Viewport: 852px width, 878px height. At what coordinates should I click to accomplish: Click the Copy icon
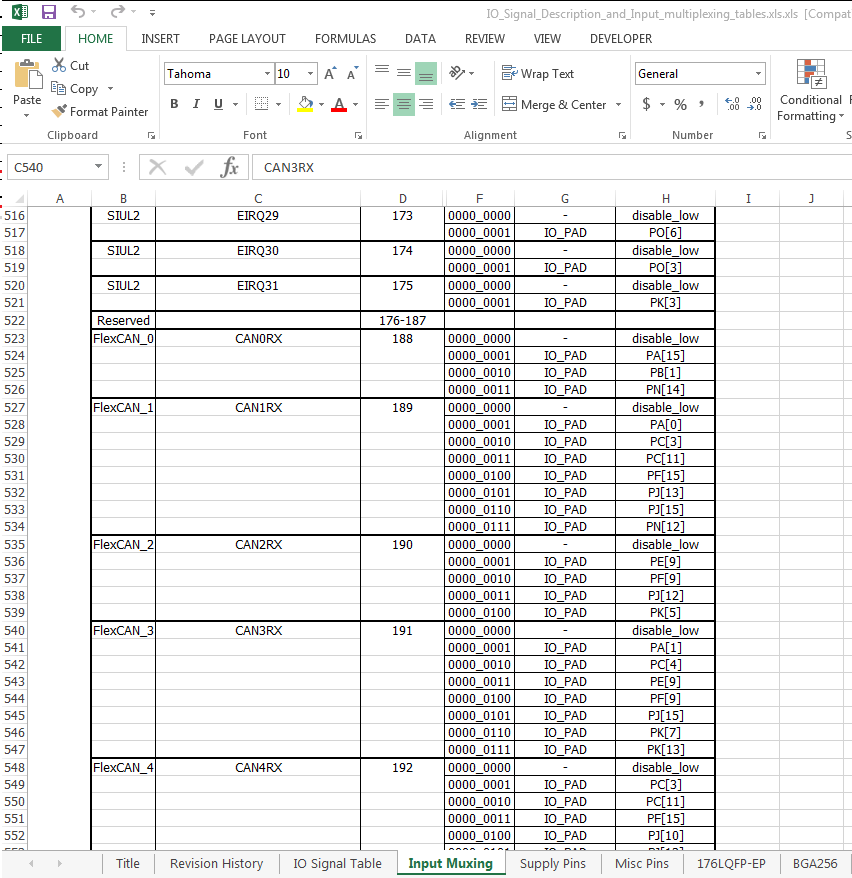point(58,88)
